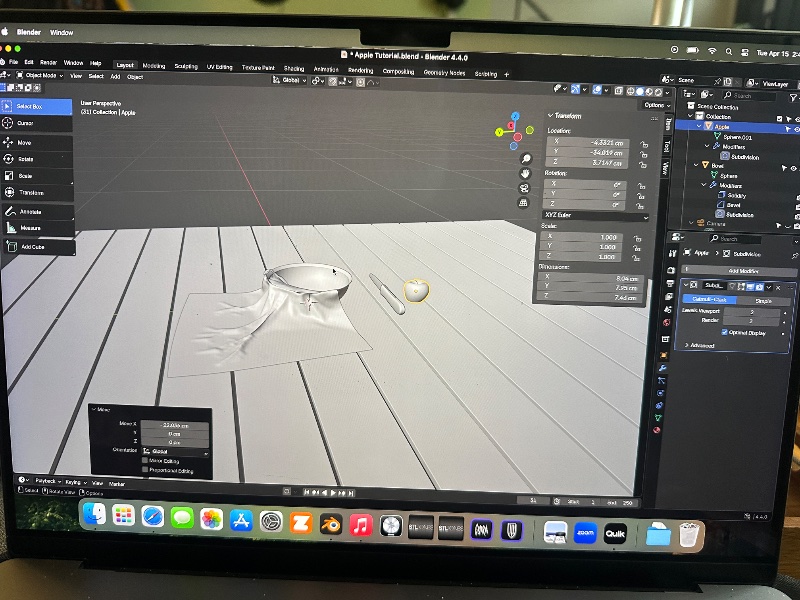Open the Render menu
Screen dimensions: 800x600
click(x=48, y=62)
